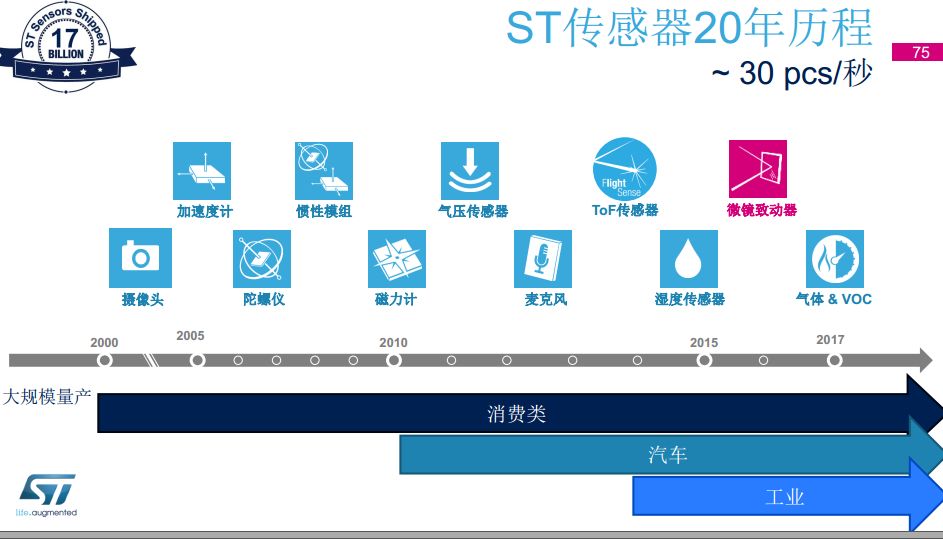Select the teal 汽车 arrow bar

tap(671, 455)
